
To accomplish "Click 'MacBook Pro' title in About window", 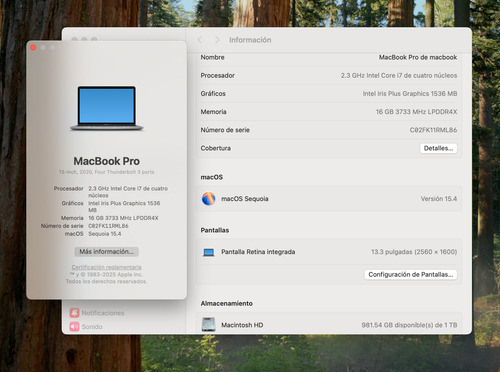I will (x=107, y=161).
